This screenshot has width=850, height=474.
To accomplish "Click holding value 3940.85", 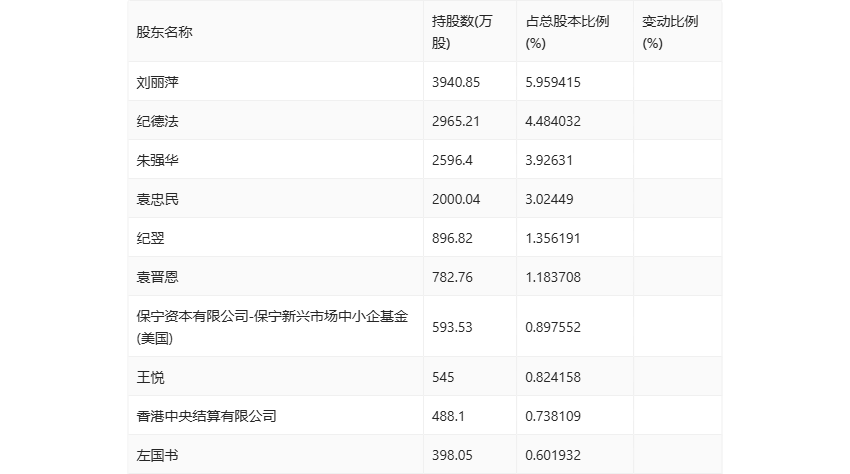I will [x=456, y=82].
